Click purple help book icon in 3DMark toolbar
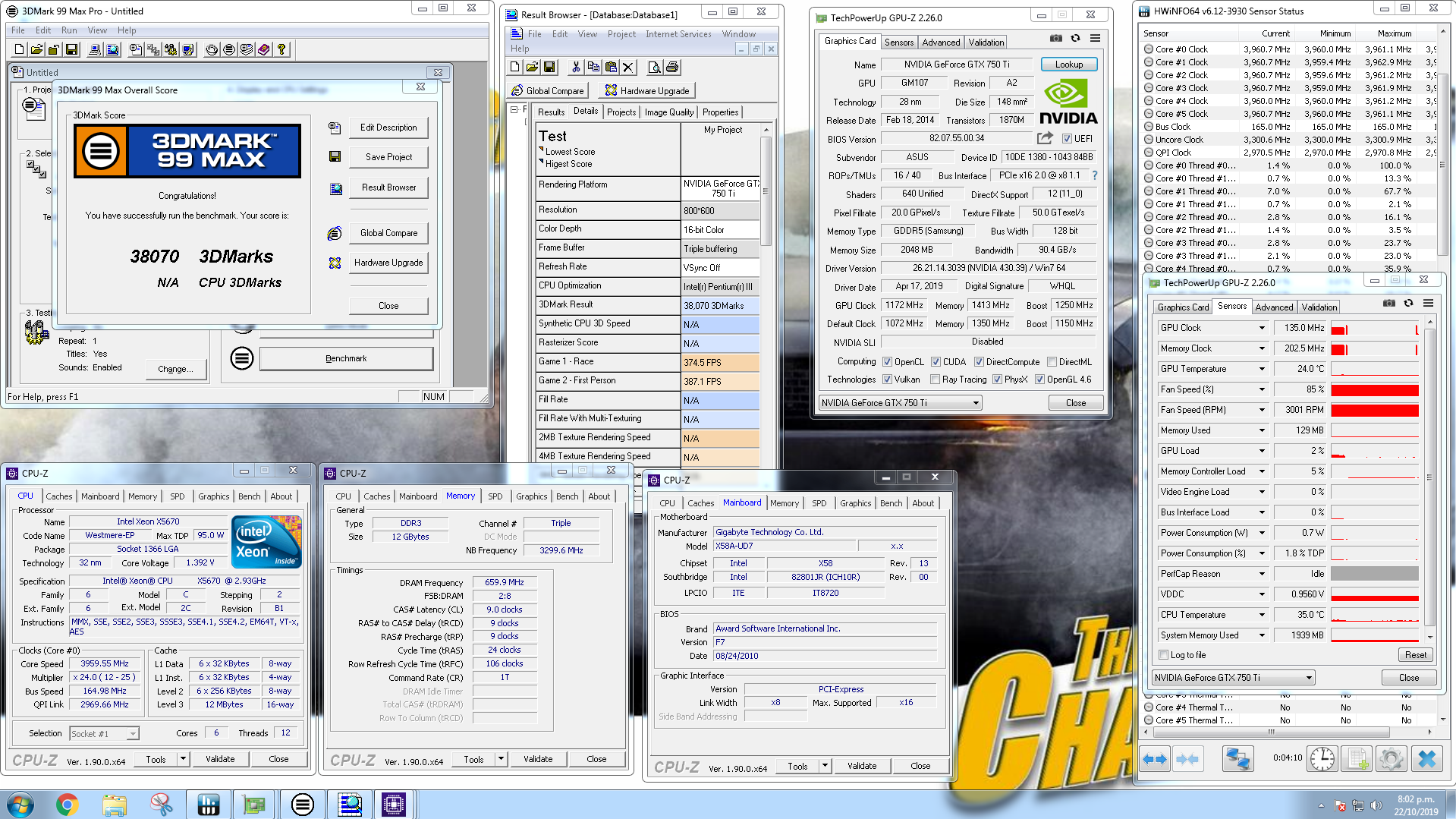Image resolution: width=1456 pixels, height=819 pixels. (264, 49)
